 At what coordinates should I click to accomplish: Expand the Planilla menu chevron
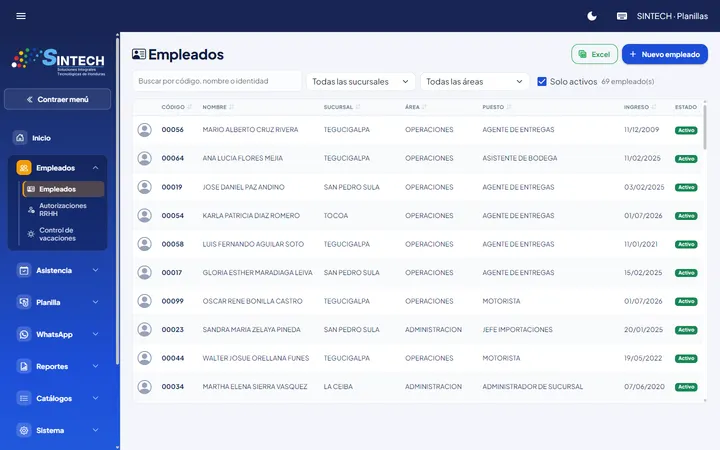tap(96, 302)
